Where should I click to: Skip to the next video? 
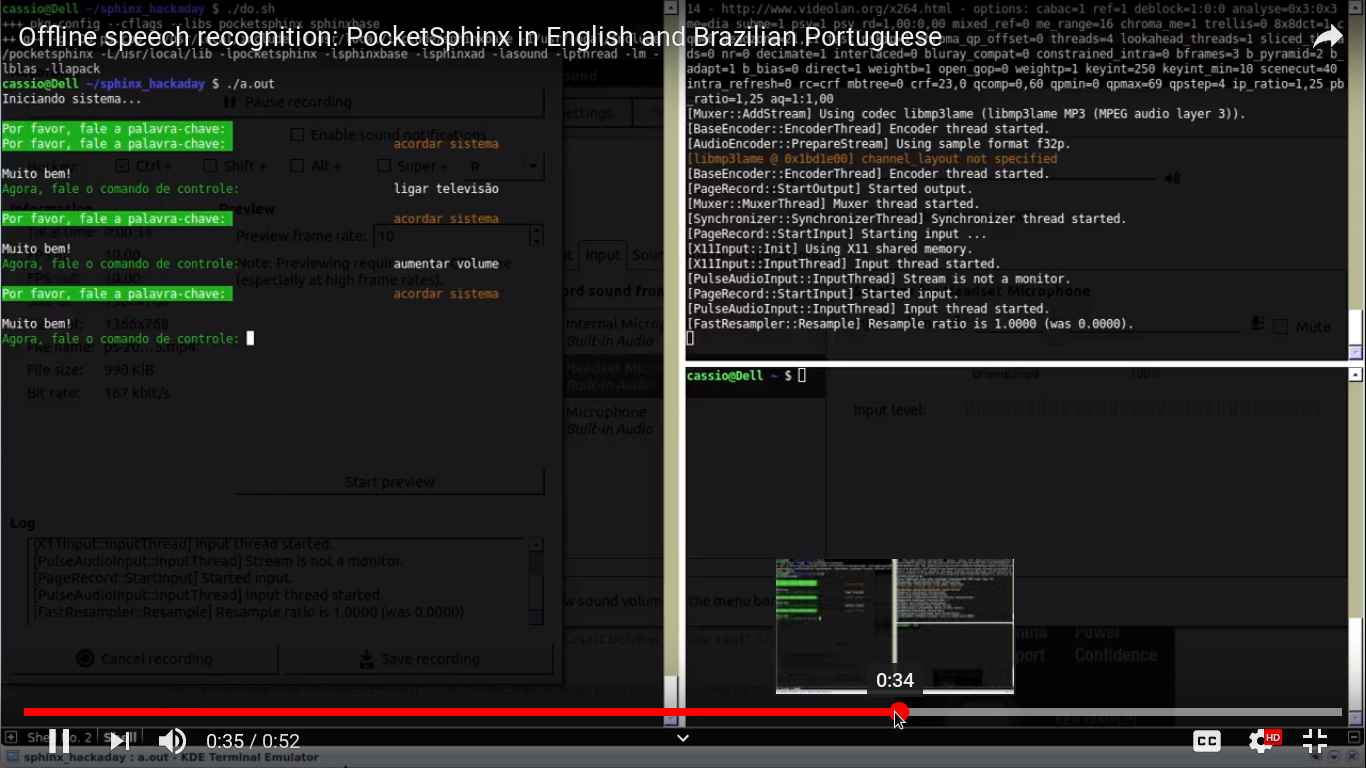click(119, 741)
